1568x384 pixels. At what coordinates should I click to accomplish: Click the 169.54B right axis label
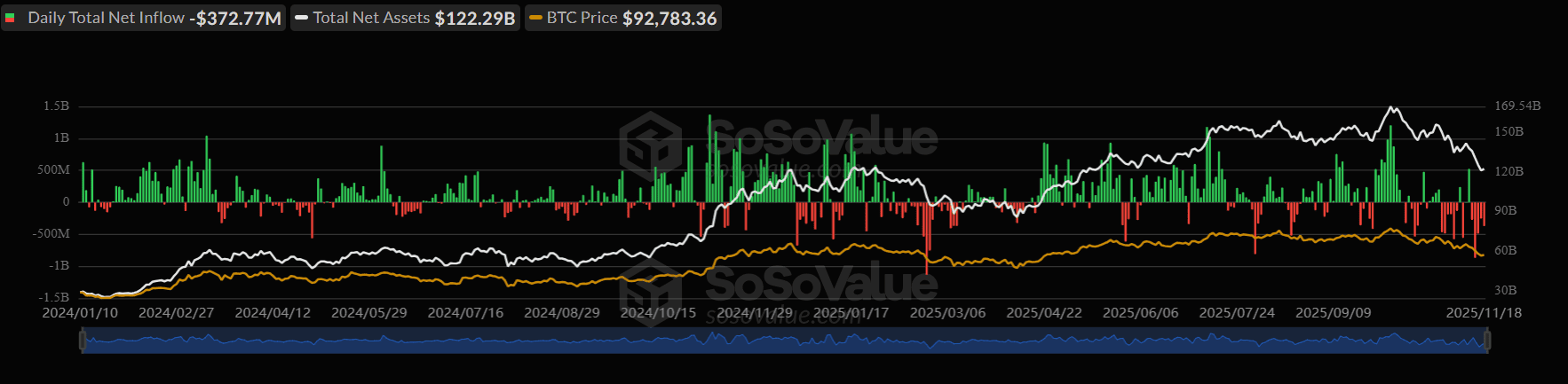[x=1517, y=106]
